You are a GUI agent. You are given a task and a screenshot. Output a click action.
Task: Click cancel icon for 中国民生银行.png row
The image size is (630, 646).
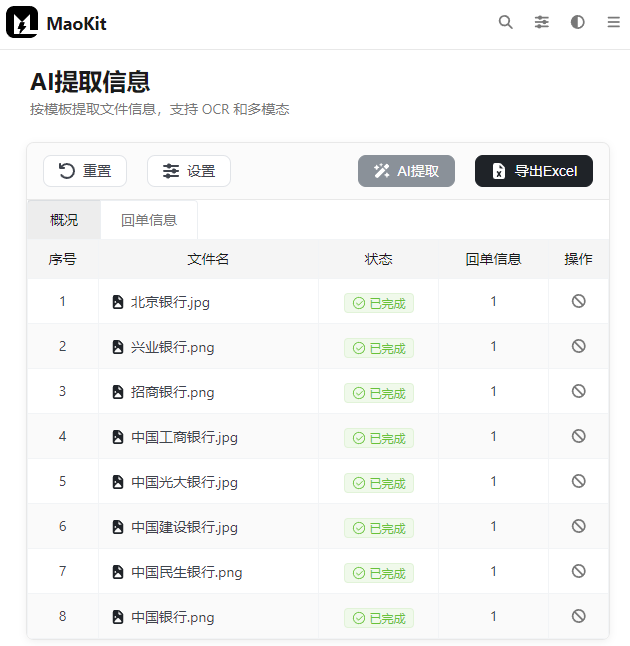point(578,571)
